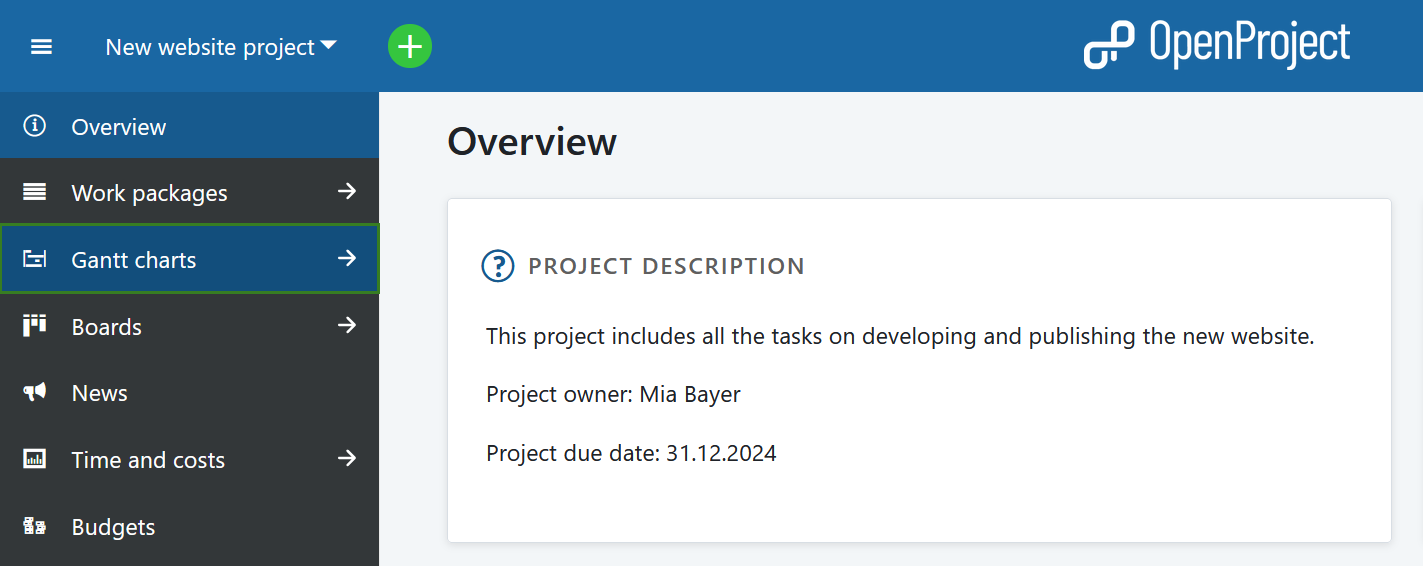Expand the Work packages submenu arrow
This screenshot has width=1423, height=566.
point(347,191)
